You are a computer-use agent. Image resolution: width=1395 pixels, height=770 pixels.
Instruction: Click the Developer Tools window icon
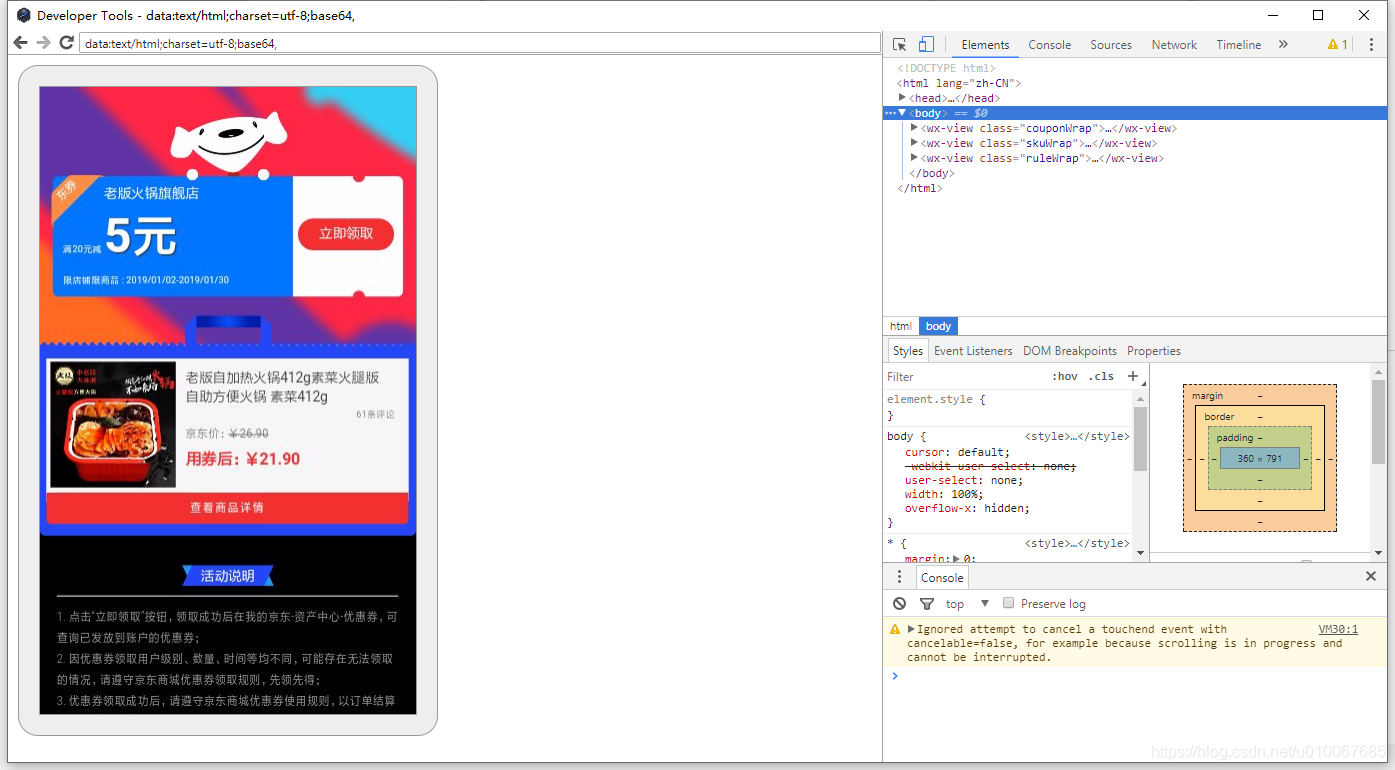coord(24,15)
